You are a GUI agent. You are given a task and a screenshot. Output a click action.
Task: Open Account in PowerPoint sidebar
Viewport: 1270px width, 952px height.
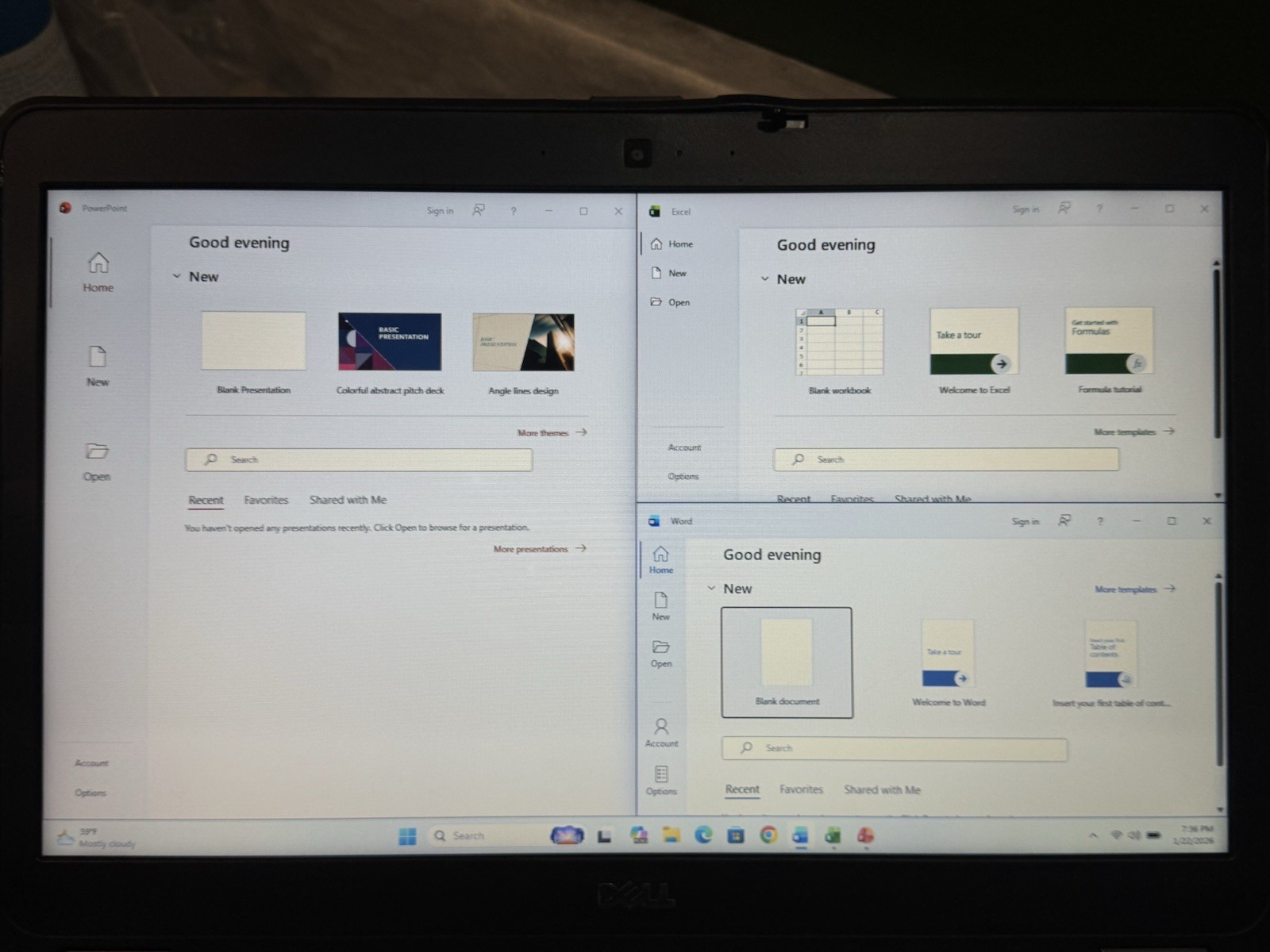coord(91,763)
